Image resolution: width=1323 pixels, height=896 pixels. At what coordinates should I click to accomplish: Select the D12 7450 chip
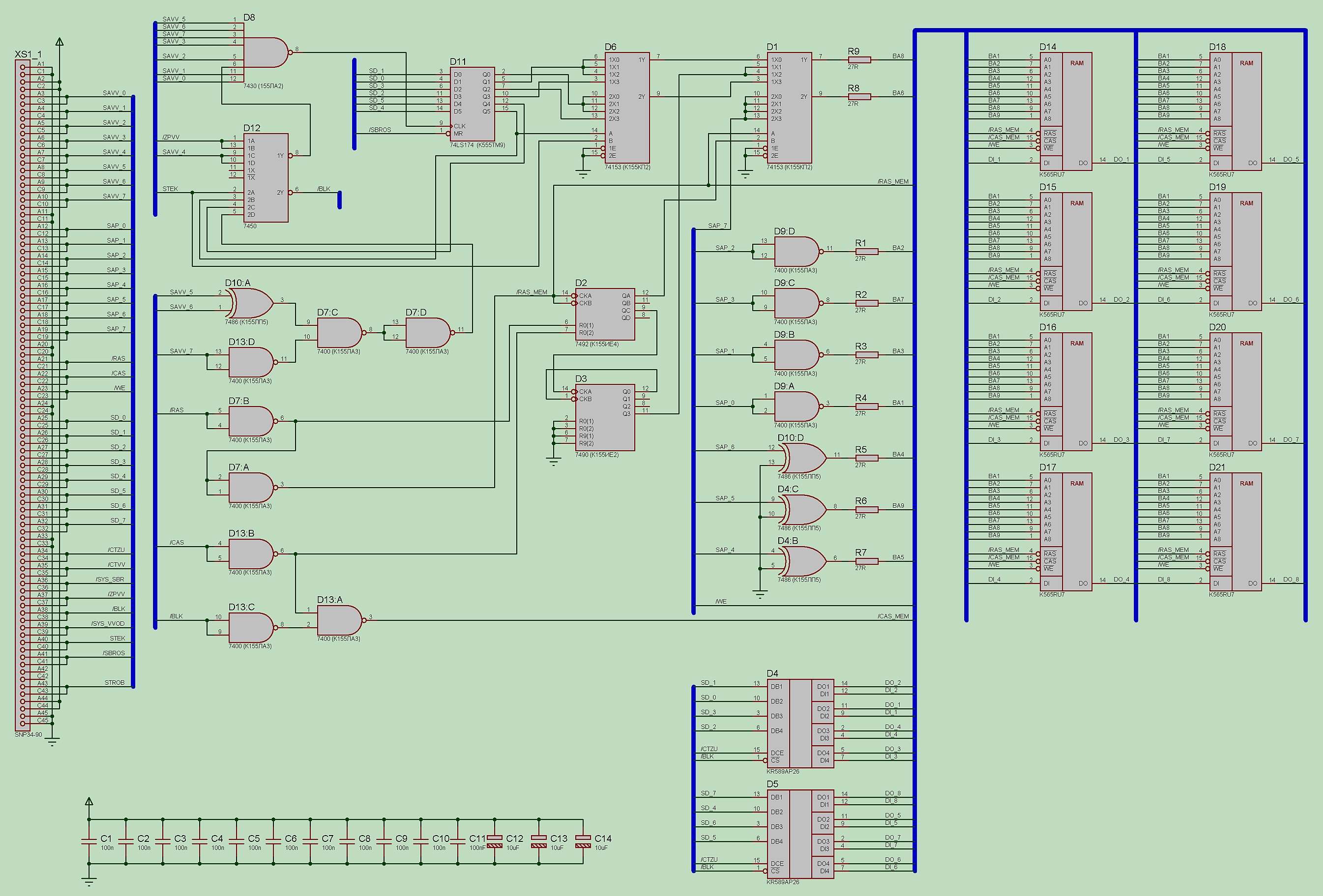[x=266, y=177]
